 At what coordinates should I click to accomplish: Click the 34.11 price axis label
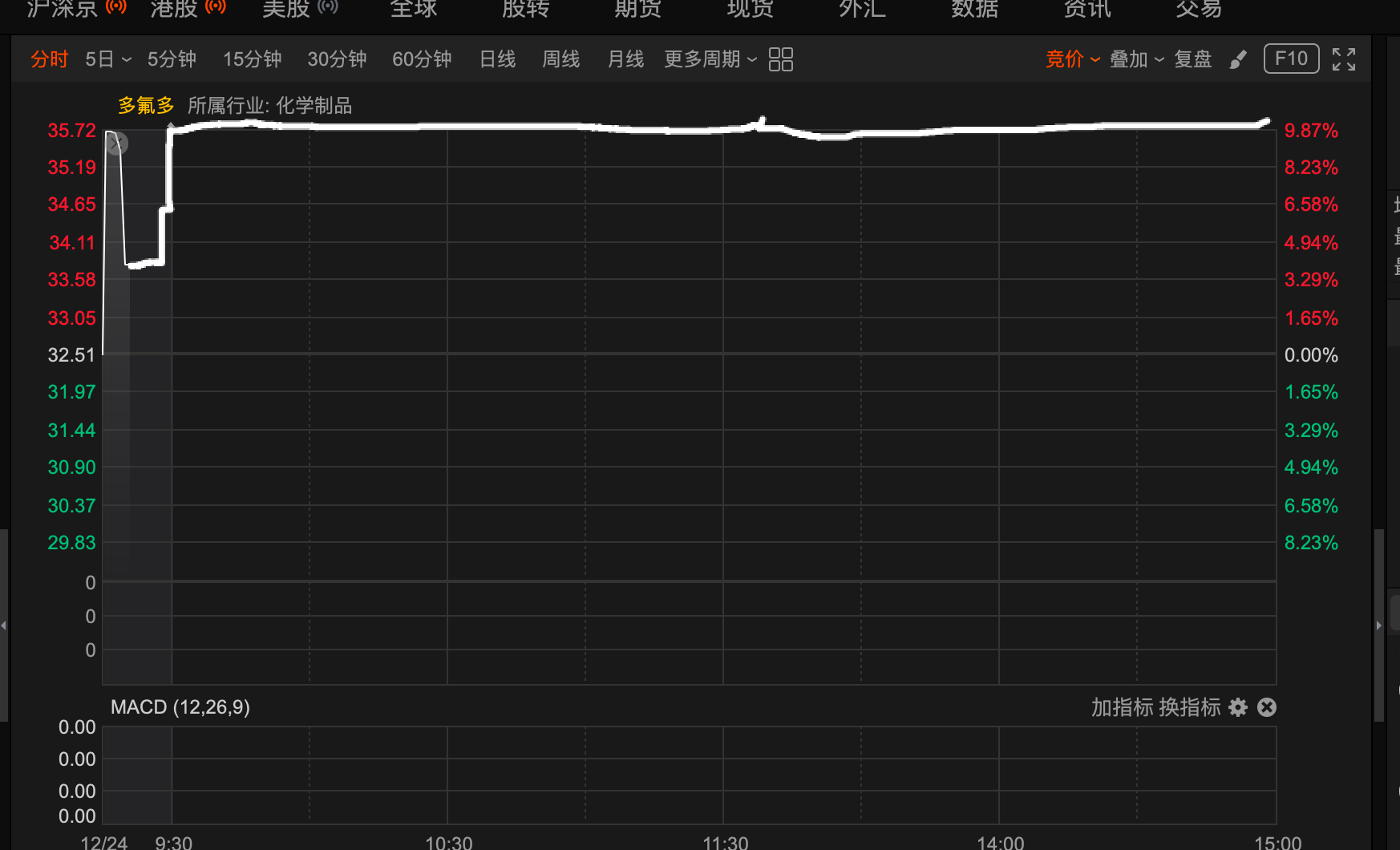pos(72,243)
